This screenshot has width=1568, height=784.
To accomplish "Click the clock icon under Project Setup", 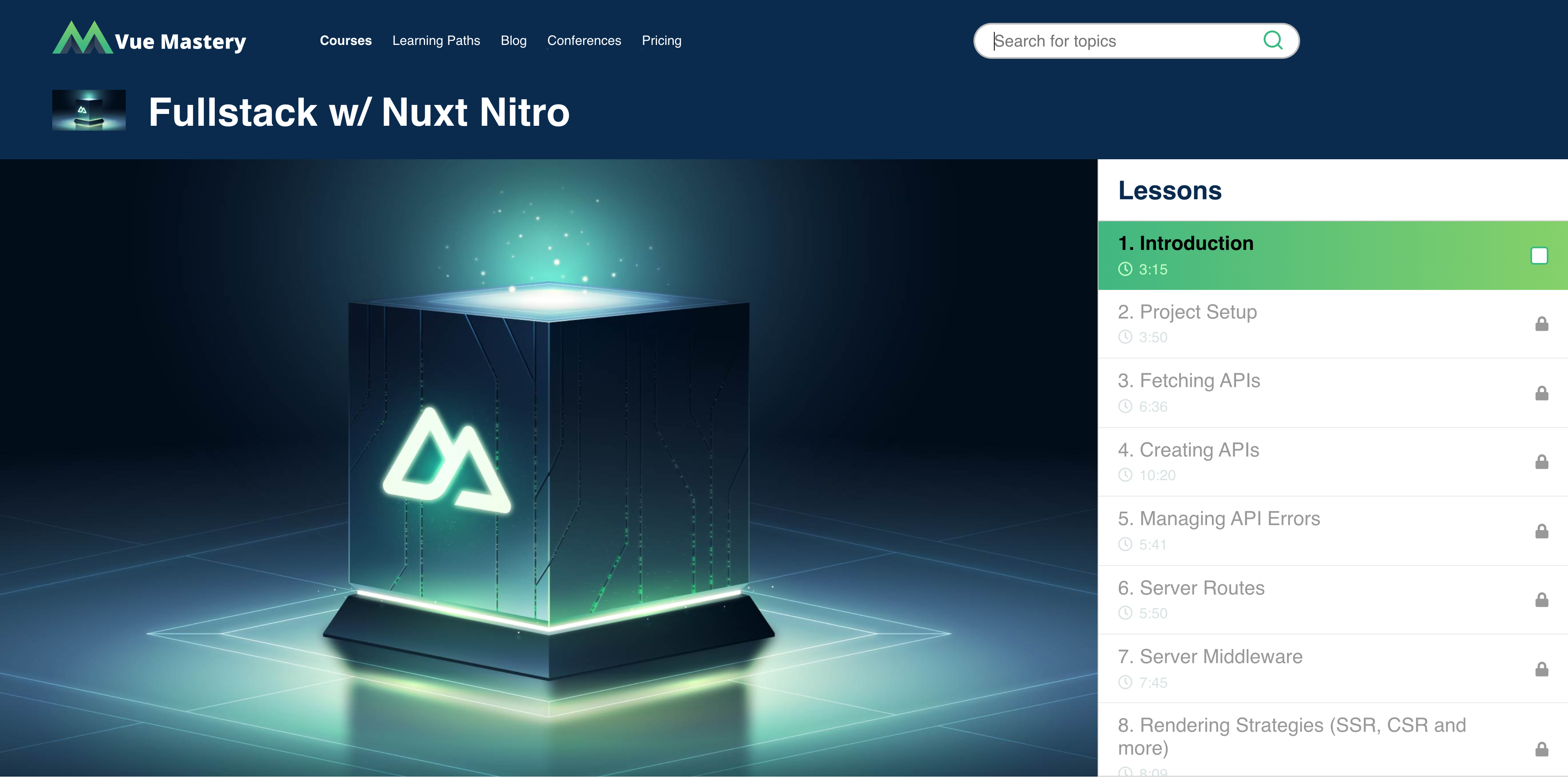I will 1125,336.
